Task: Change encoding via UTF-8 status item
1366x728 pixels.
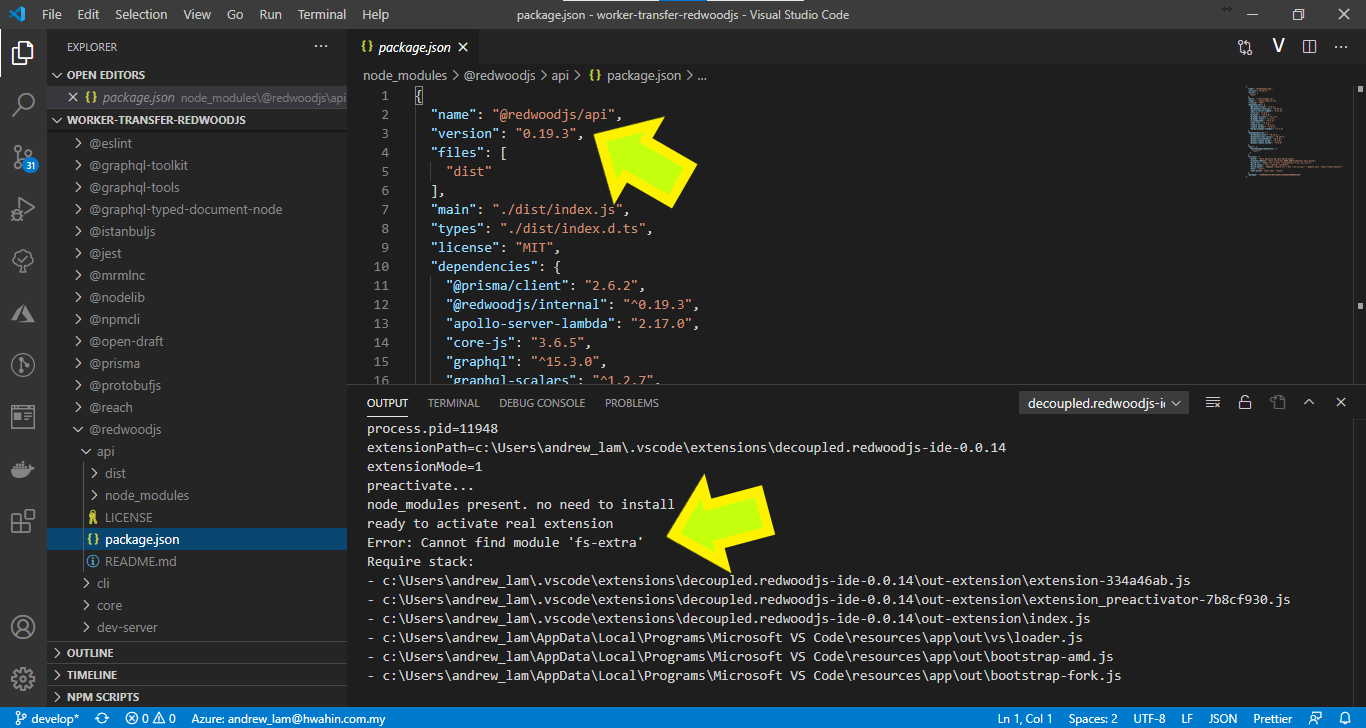Action: 1150,718
